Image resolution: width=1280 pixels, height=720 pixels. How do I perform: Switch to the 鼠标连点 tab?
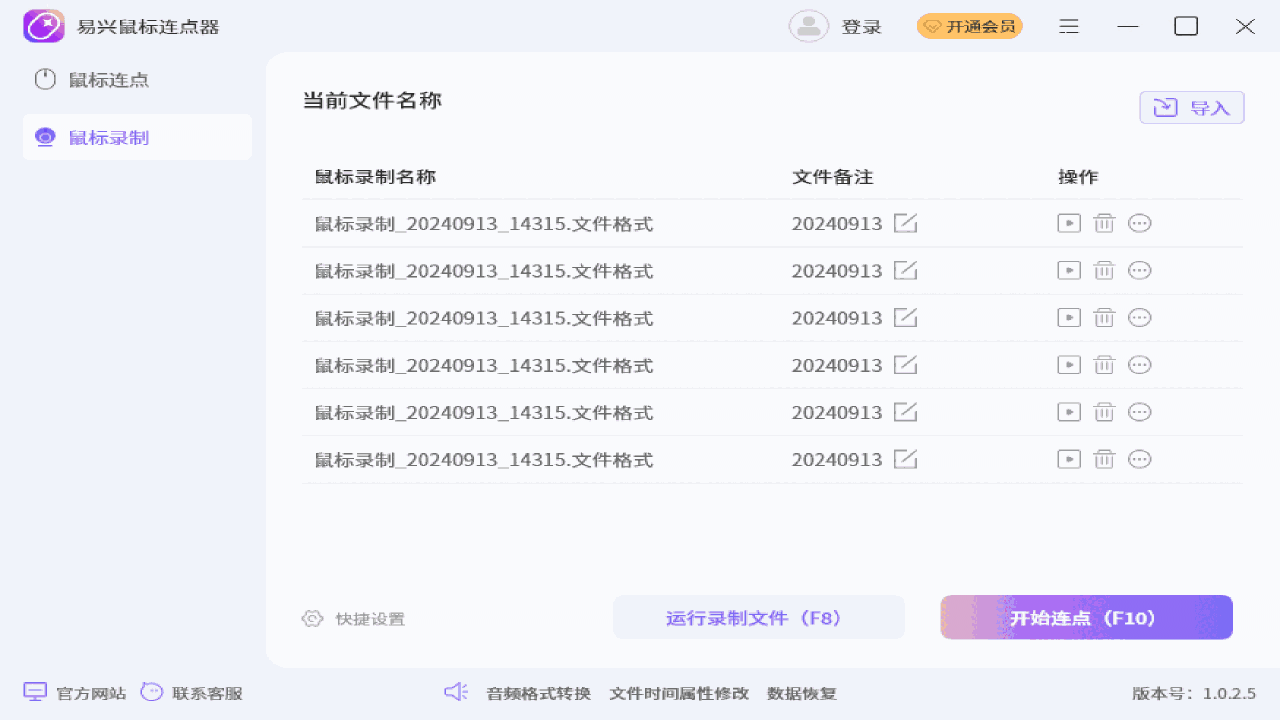point(108,80)
